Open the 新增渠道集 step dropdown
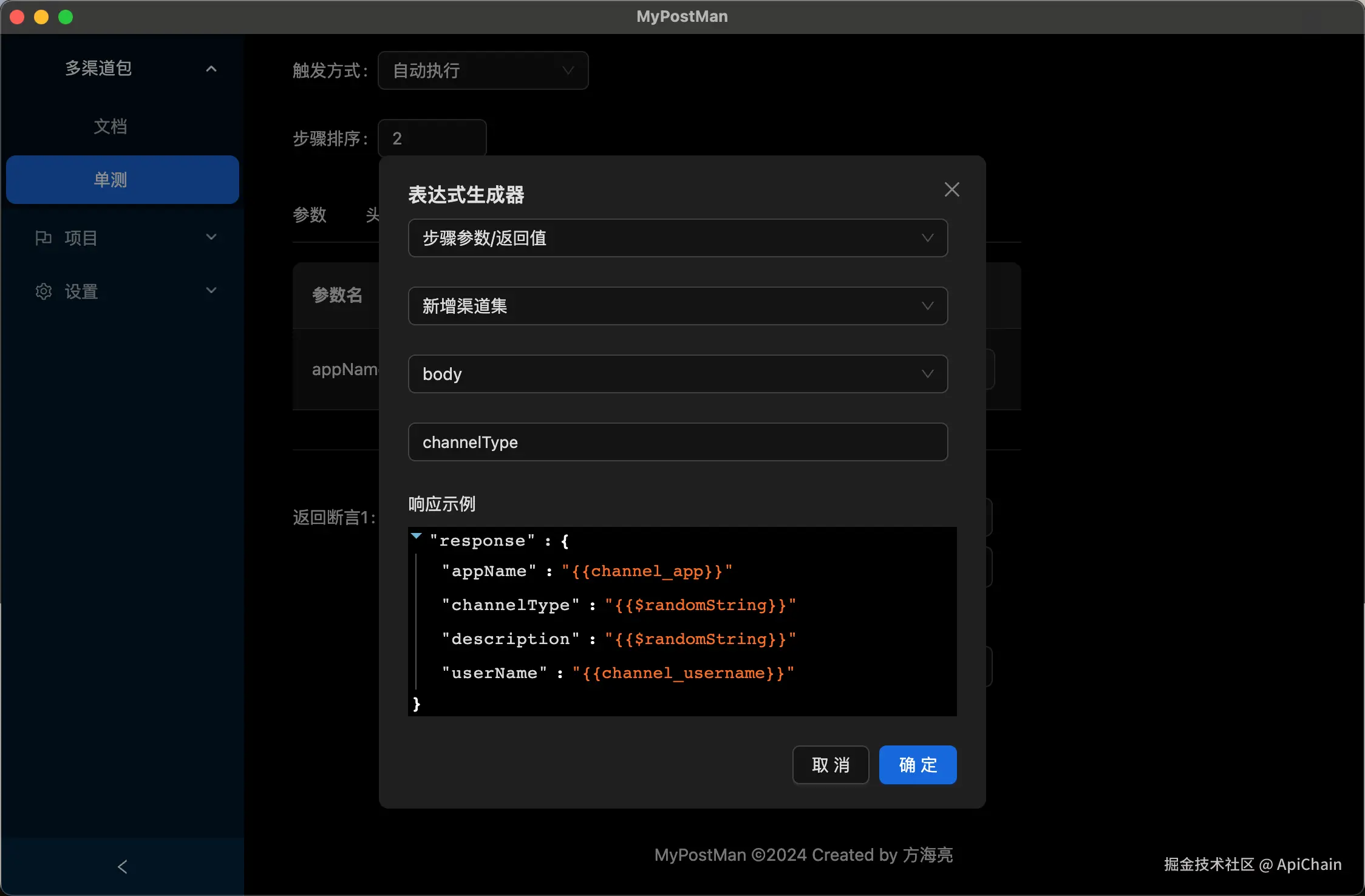The height and width of the screenshot is (896, 1365). (677, 306)
